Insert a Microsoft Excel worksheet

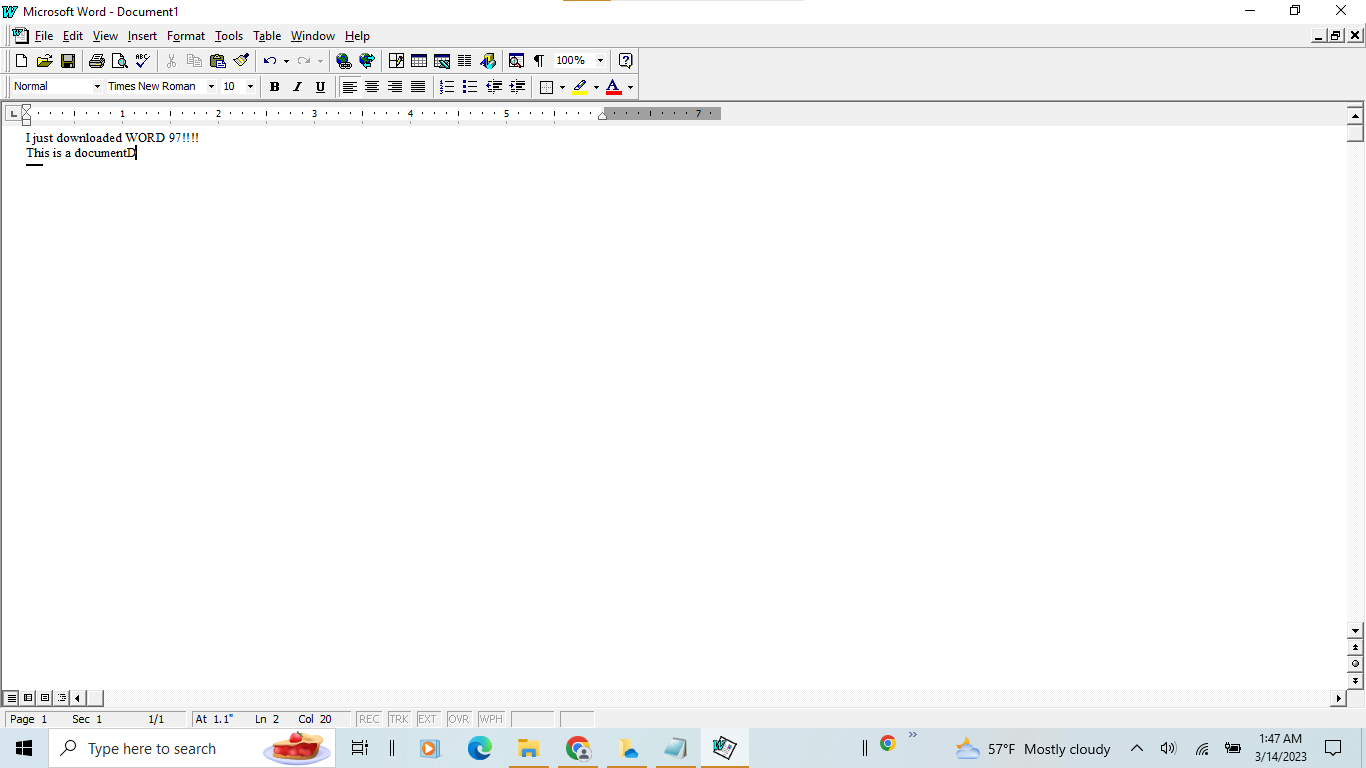[441, 60]
